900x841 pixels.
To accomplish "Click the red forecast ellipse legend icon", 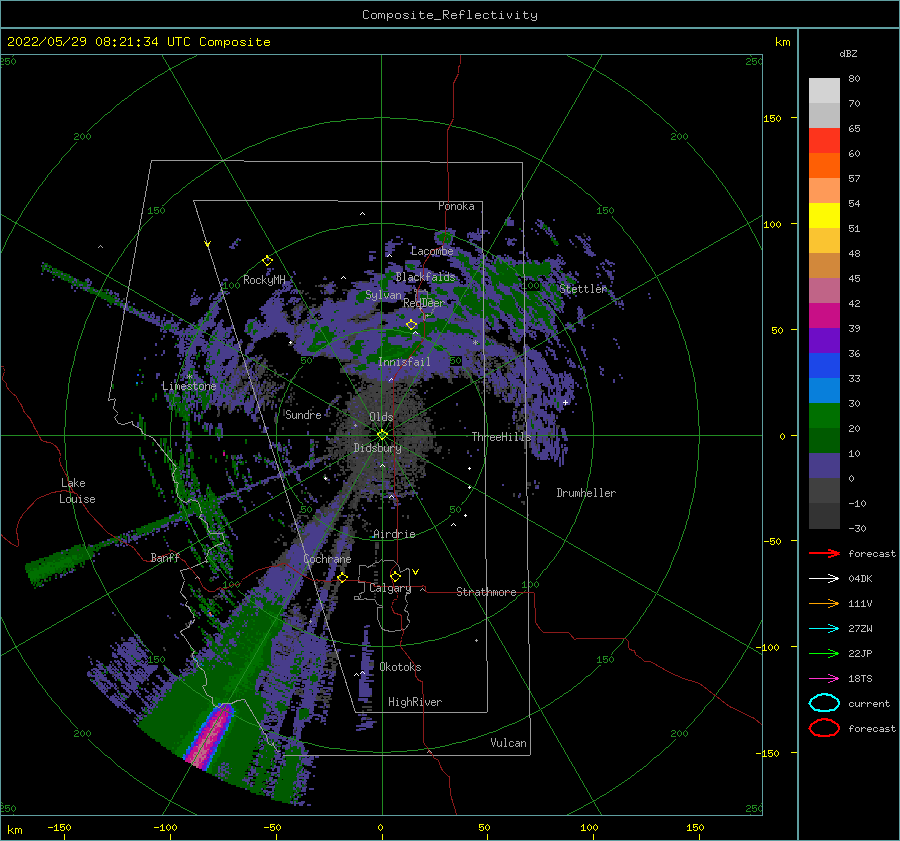I will [824, 728].
